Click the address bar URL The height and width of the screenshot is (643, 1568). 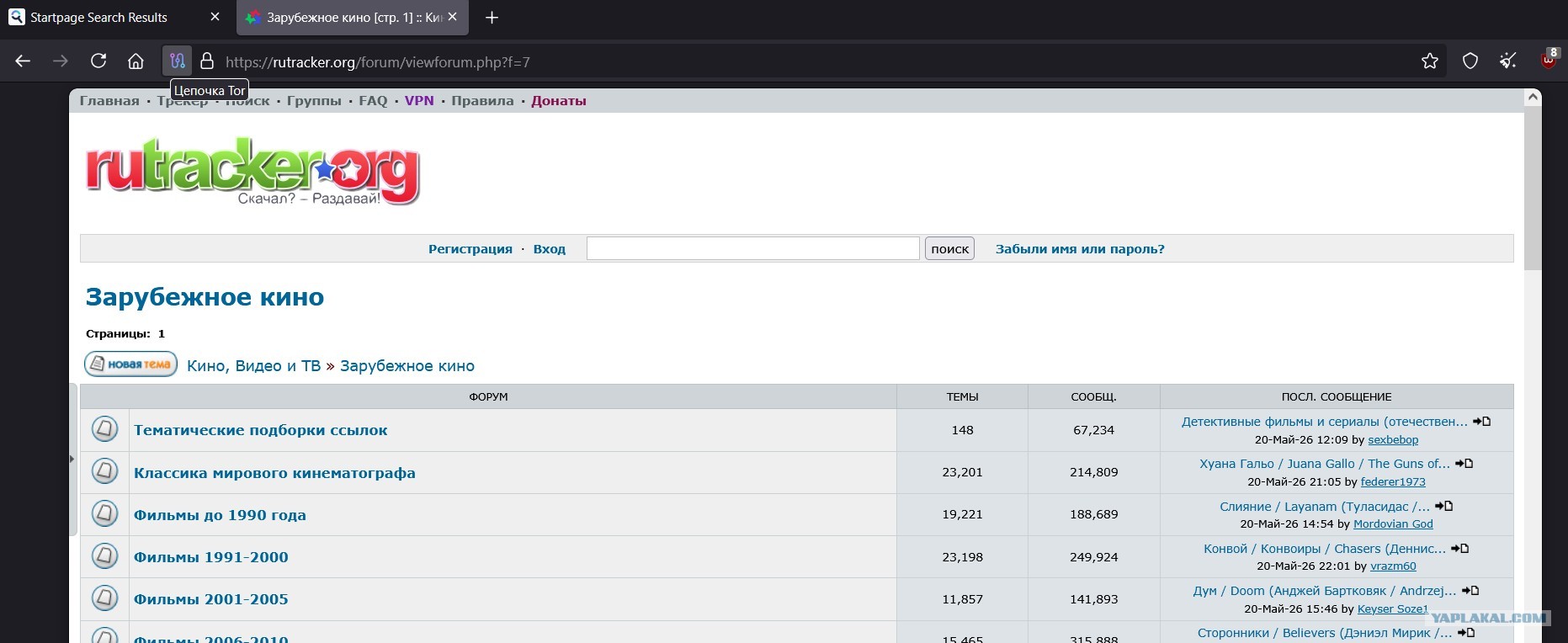(x=378, y=62)
